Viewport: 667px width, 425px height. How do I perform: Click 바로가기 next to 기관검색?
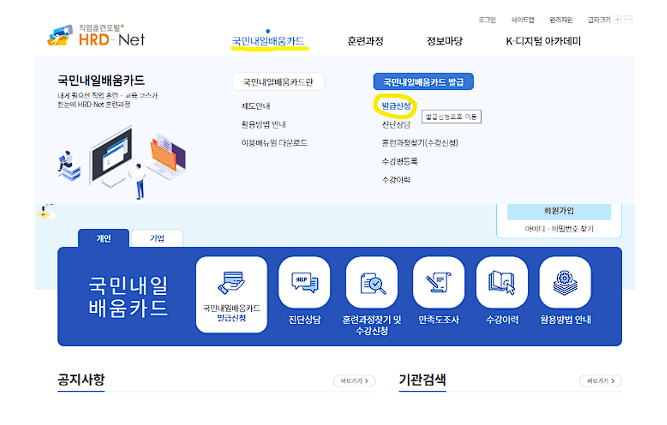tap(601, 381)
